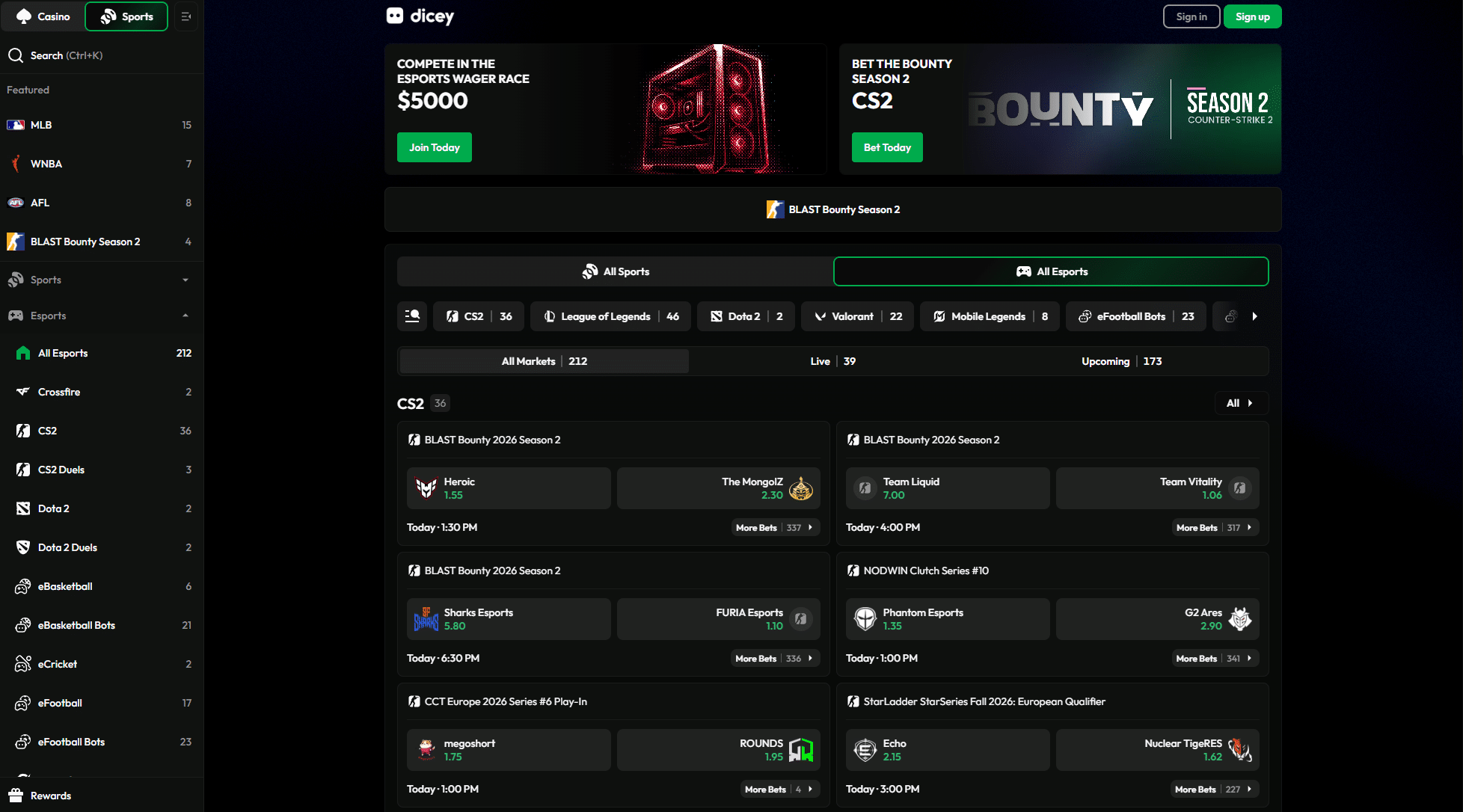Click the Sign up button
The width and height of the screenshot is (1463, 812).
pyautogui.click(x=1252, y=16)
